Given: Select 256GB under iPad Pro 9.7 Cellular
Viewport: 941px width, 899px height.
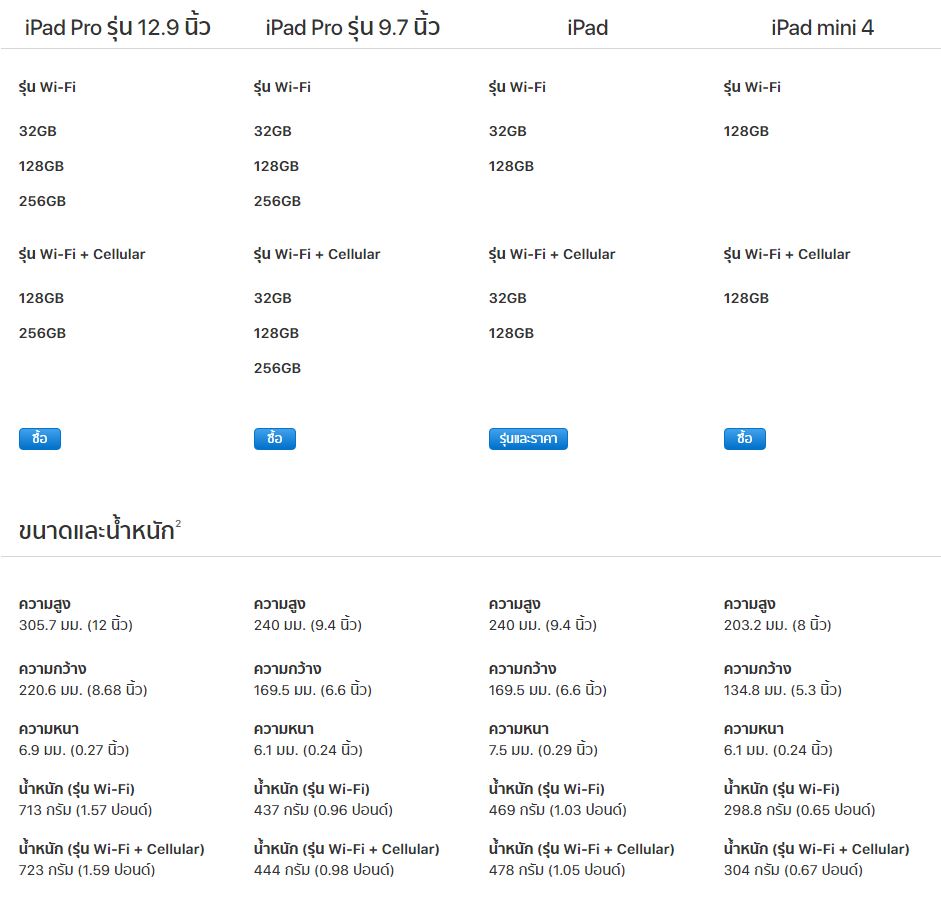Looking at the screenshot, I should click(276, 368).
